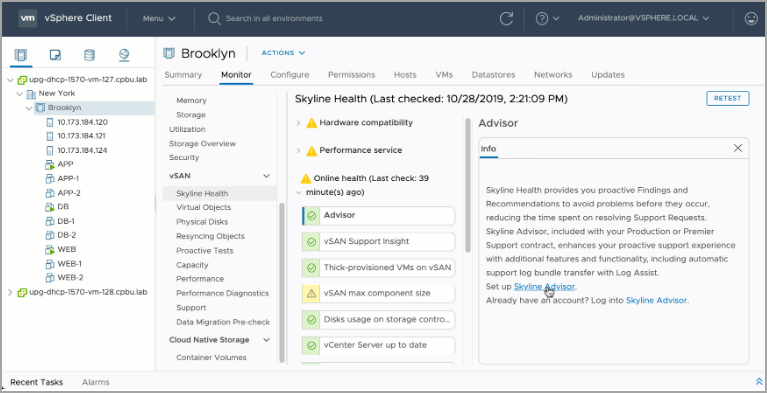The height and width of the screenshot is (393, 767).
Task: Open the help question mark icon
Action: [x=541, y=19]
